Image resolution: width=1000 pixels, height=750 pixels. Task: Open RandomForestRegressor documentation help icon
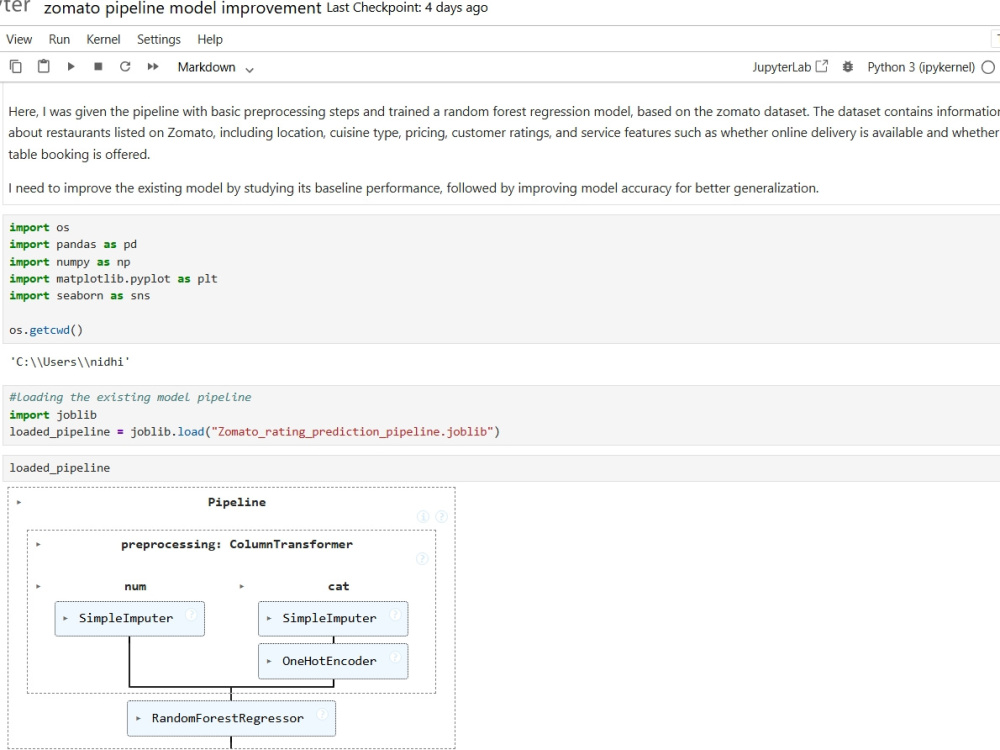322,714
